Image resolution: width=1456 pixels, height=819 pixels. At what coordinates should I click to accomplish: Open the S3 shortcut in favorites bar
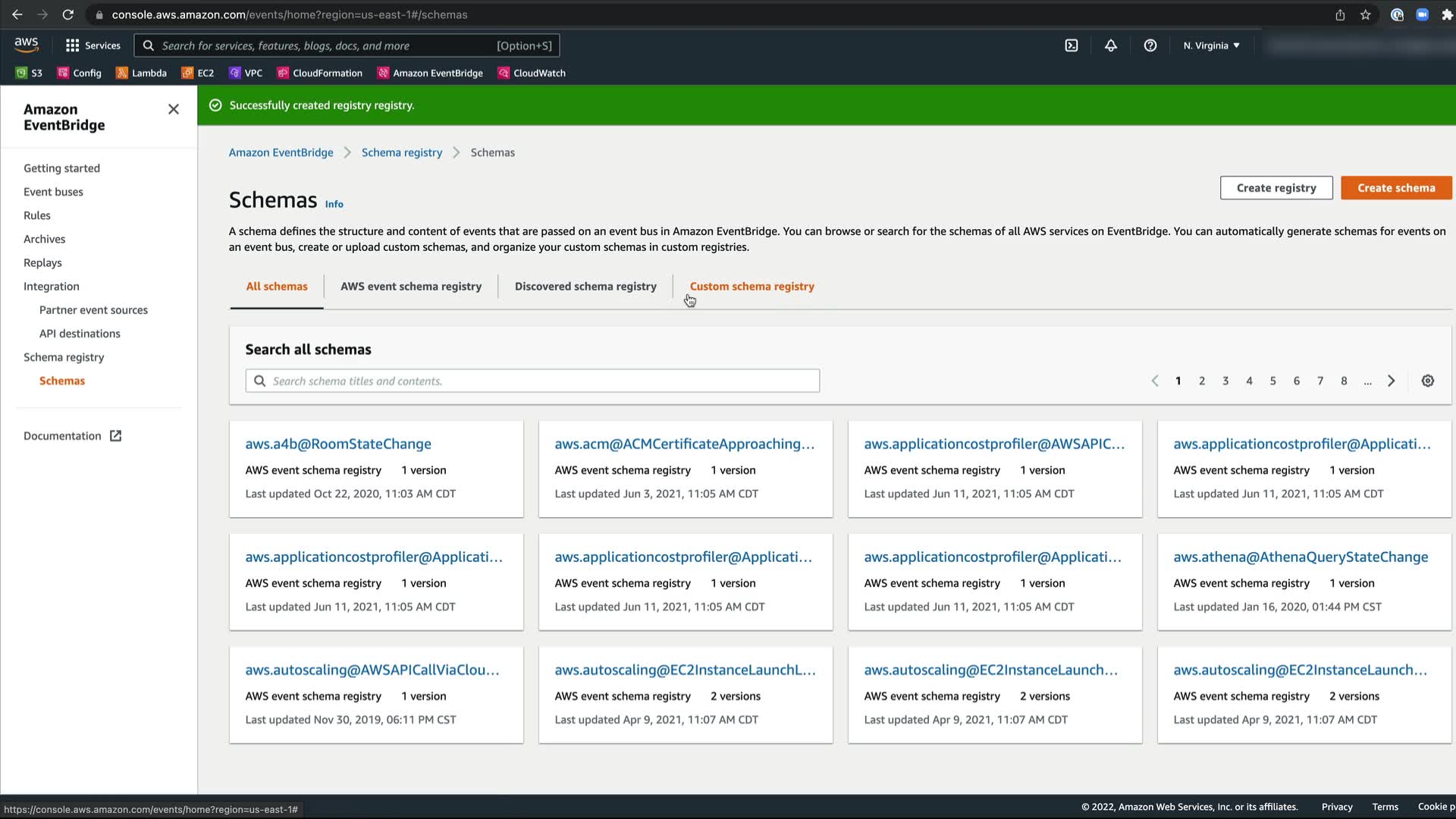(30, 73)
